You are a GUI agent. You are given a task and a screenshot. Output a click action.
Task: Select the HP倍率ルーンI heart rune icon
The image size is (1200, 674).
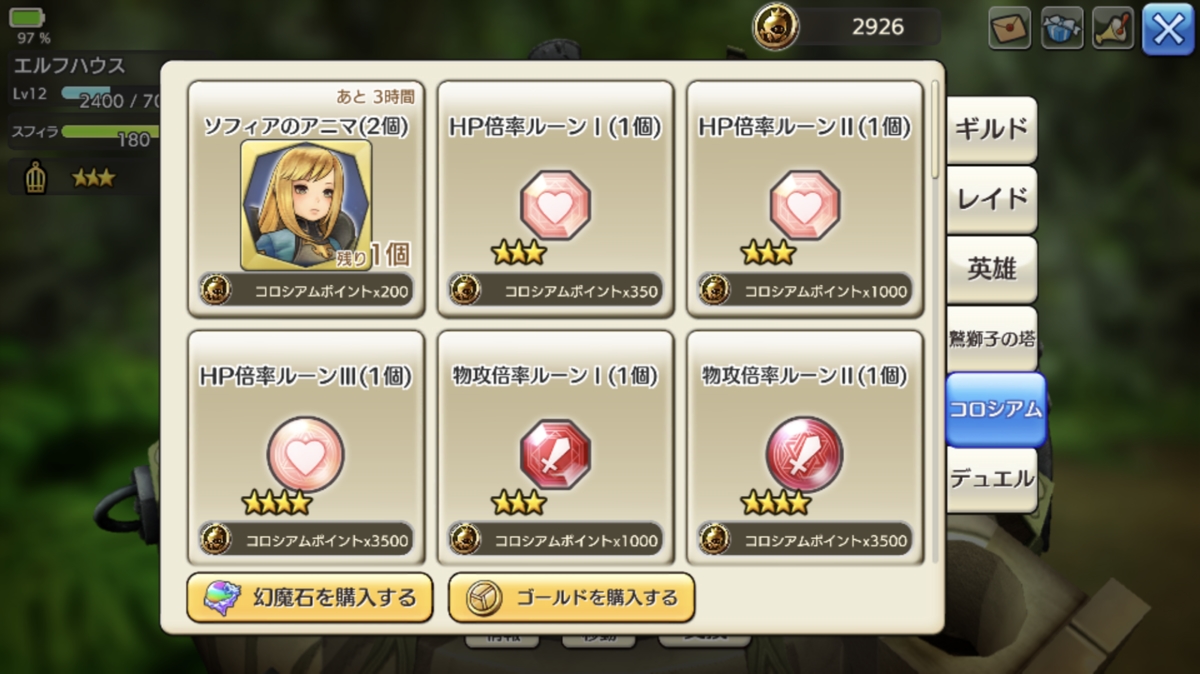[555, 205]
